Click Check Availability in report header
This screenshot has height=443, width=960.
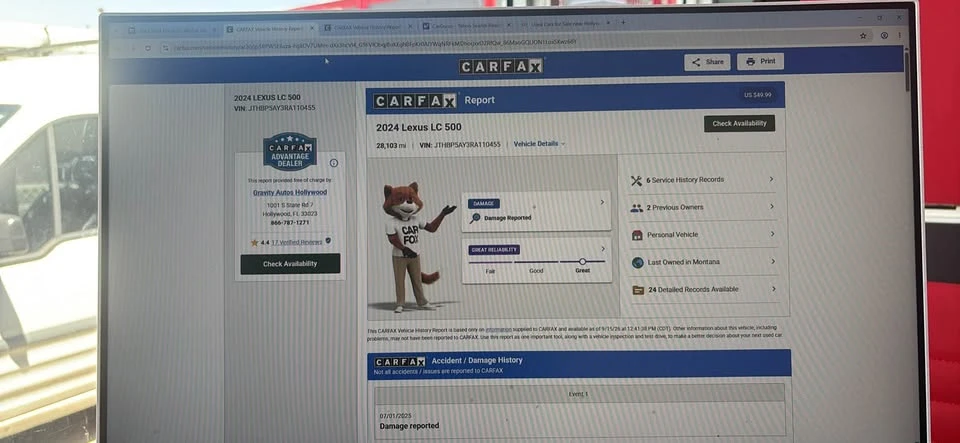click(739, 124)
